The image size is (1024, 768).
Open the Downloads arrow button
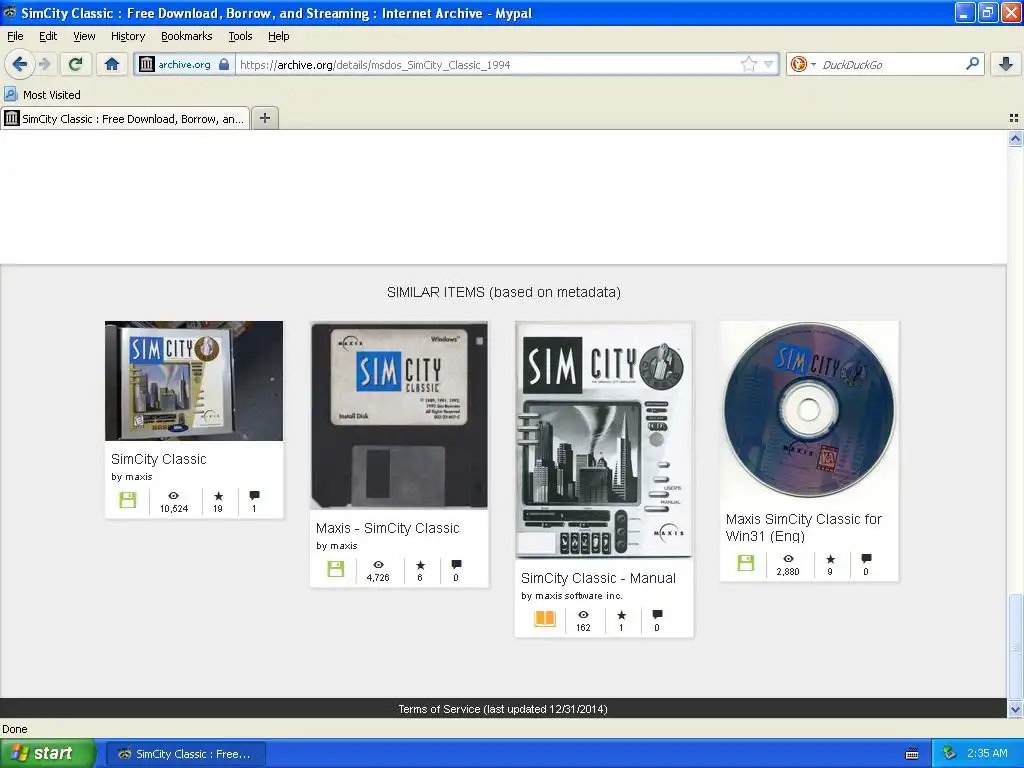click(x=1006, y=64)
